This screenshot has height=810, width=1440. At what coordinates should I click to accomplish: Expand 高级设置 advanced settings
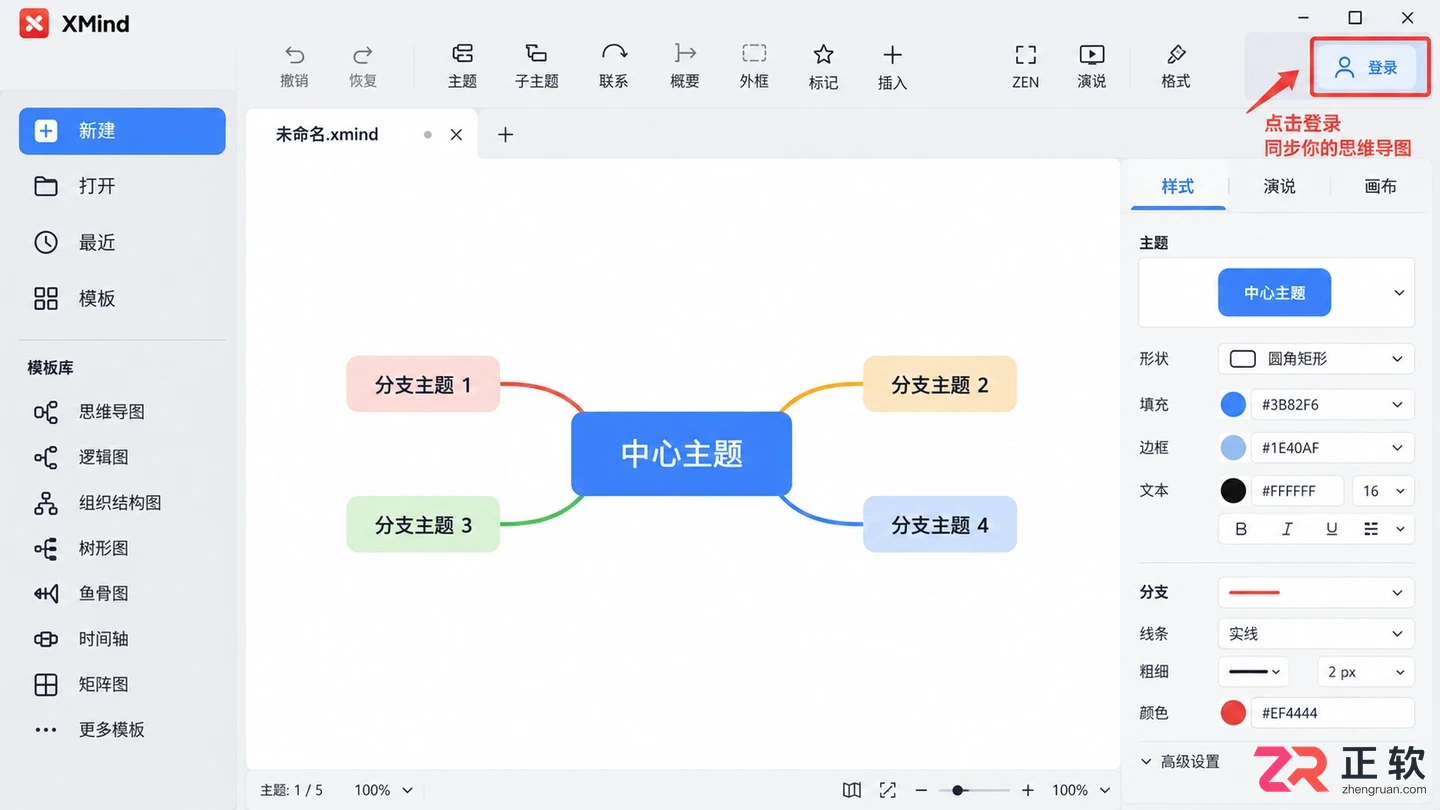pos(1181,762)
